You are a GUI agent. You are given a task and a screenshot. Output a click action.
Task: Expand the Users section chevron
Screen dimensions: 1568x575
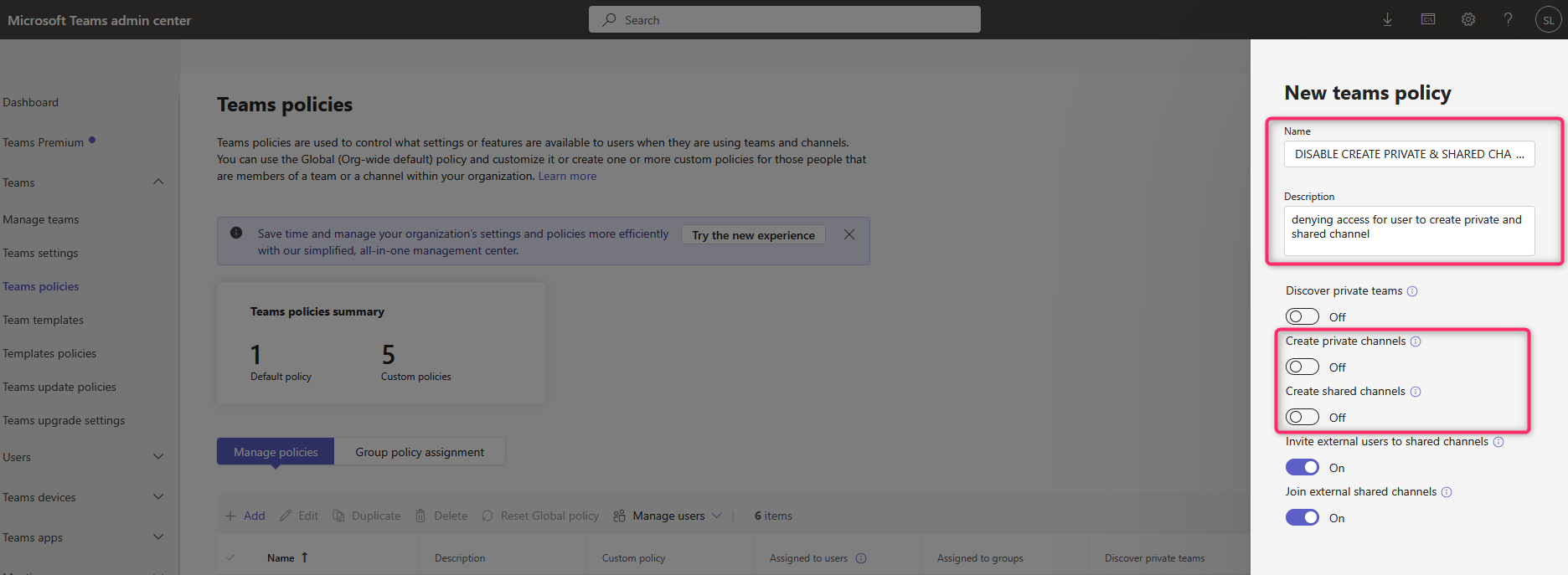[158, 457]
